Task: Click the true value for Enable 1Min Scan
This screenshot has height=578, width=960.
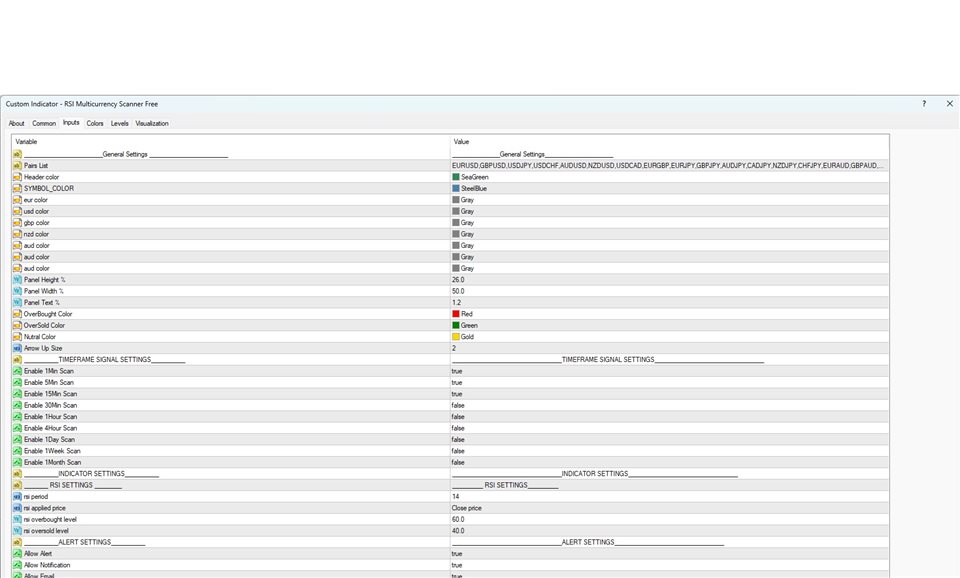Action: pyautogui.click(x=457, y=371)
